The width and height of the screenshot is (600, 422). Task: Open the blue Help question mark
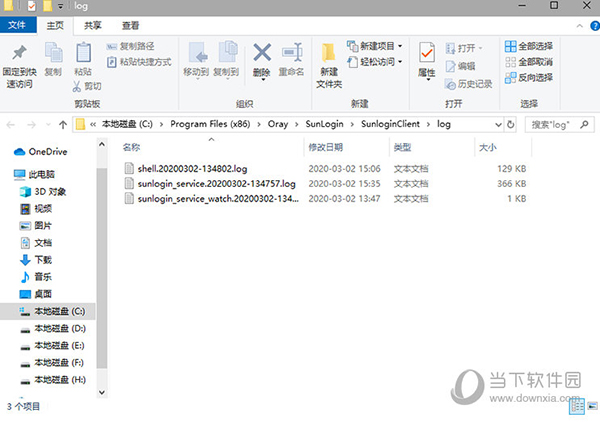[x=595, y=26]
